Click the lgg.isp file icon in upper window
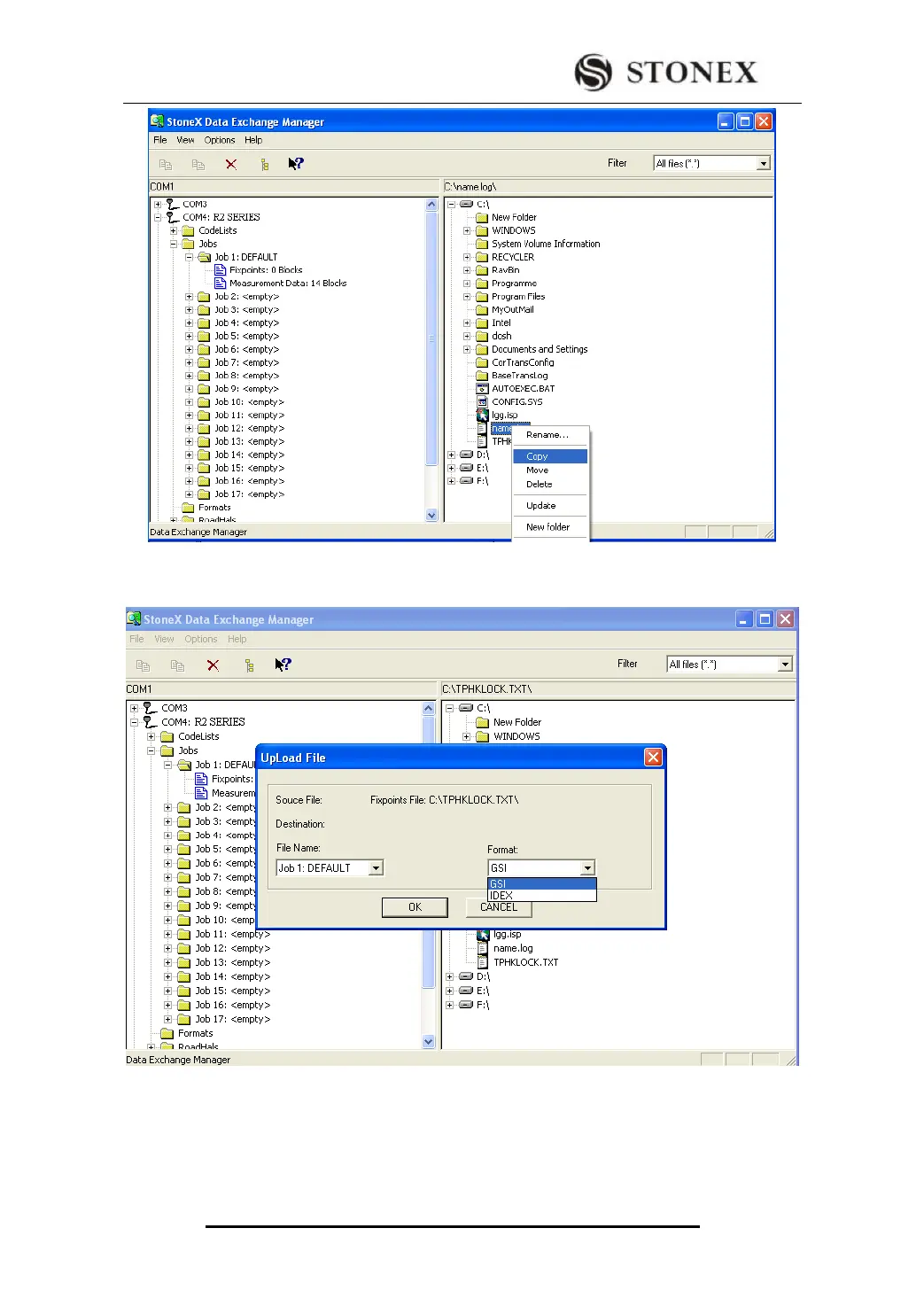This screenshot has width=924, height=1306. (x=482, y=415)
